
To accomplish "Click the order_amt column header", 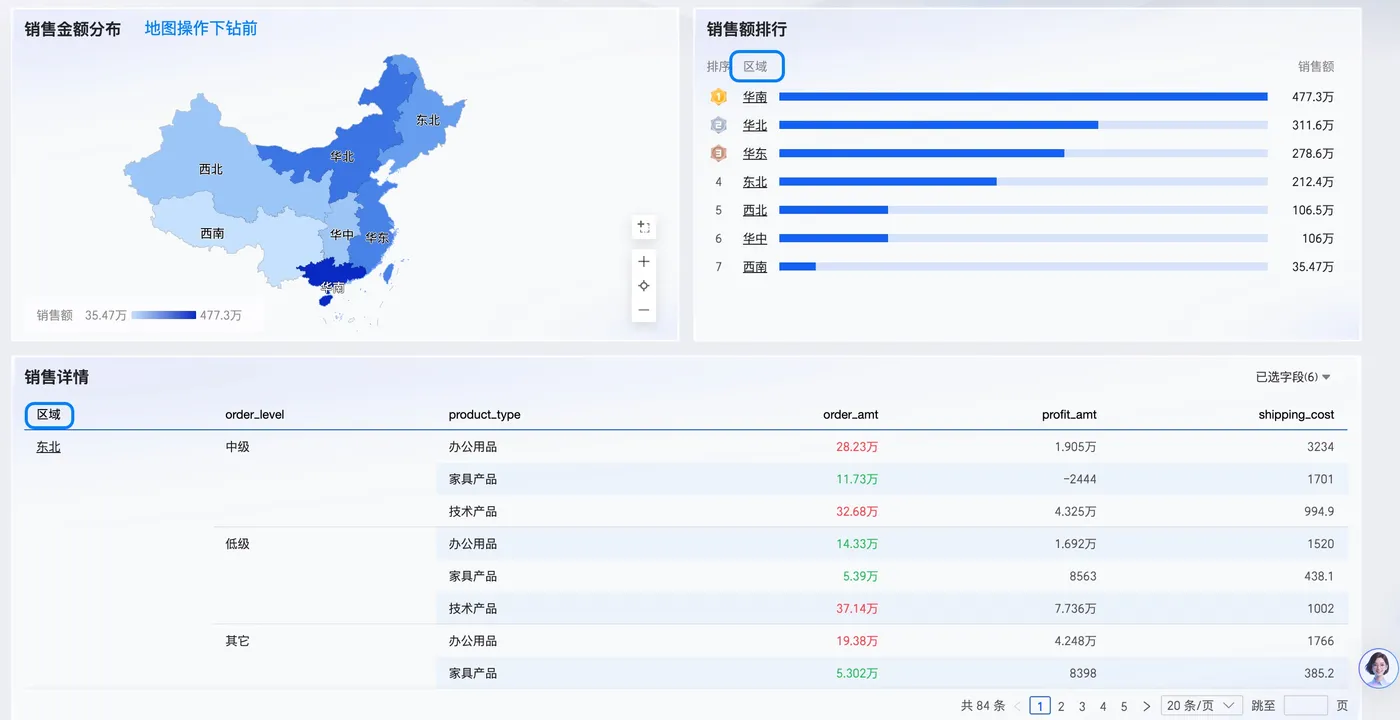I will point(851,415).
